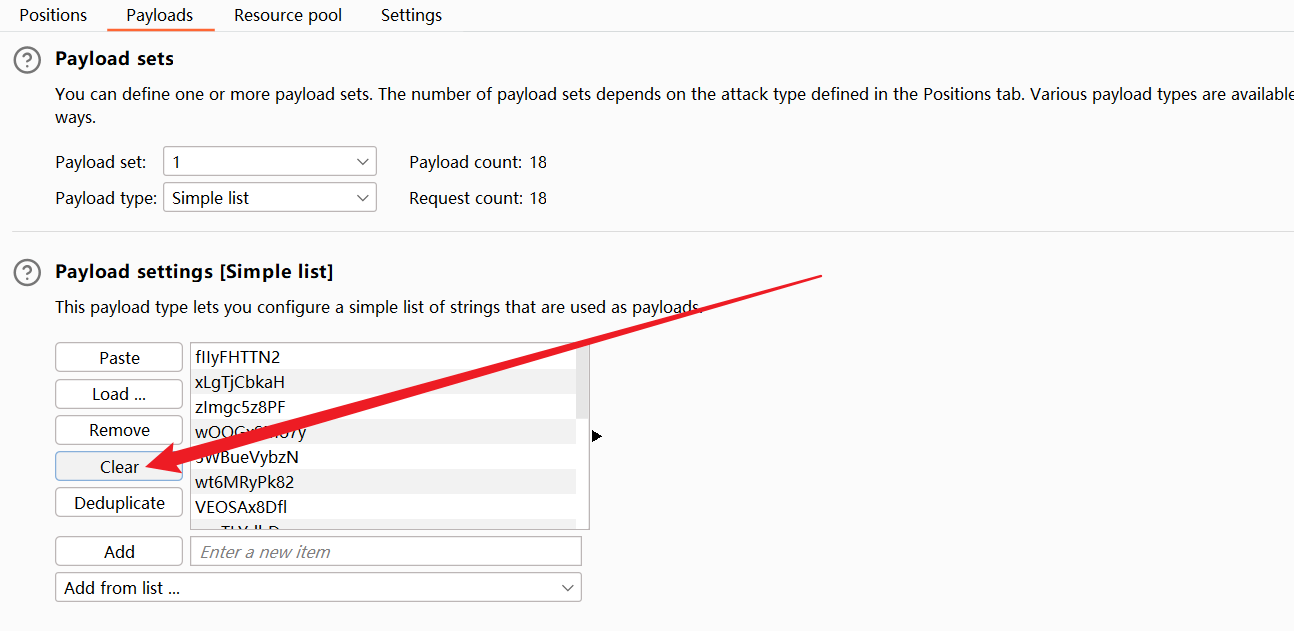Focus the Enter a new item field
The width and height of the screenshot is (1294, 631).
(x=385, y=552)
